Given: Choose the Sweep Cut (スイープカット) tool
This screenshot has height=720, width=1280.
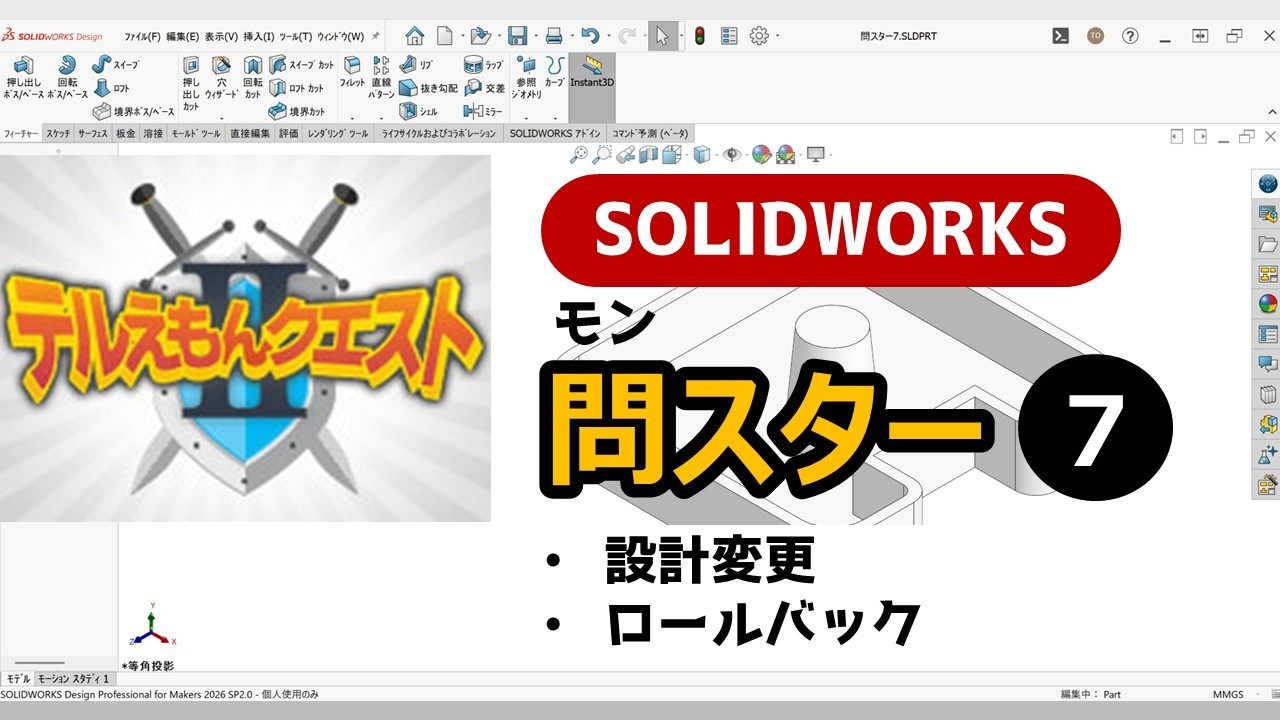Looking at the screenshot, I should click(302, 64).
